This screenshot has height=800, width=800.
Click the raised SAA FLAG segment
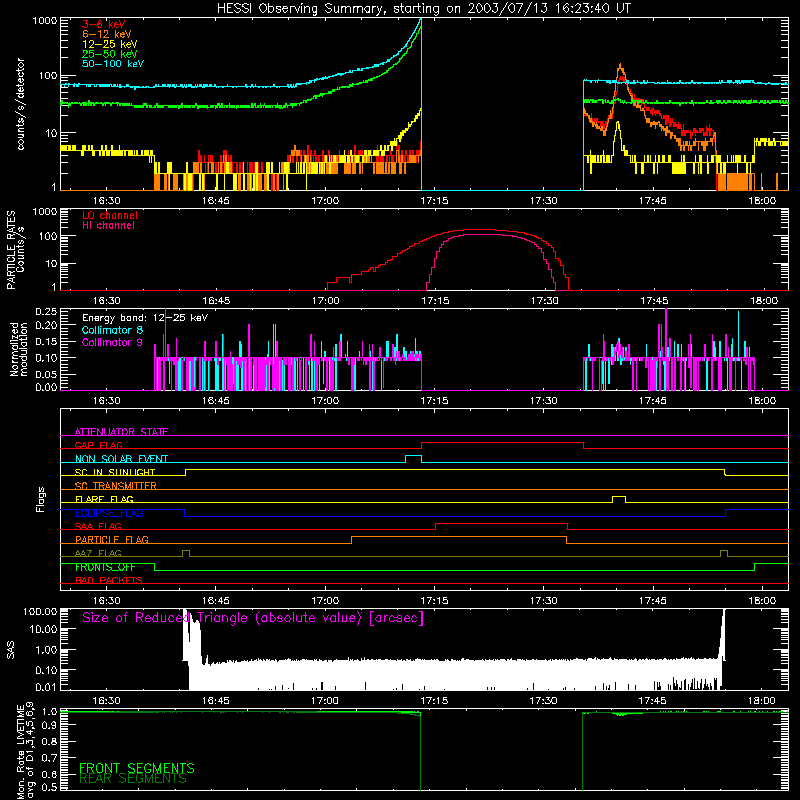tap(502, 523)
